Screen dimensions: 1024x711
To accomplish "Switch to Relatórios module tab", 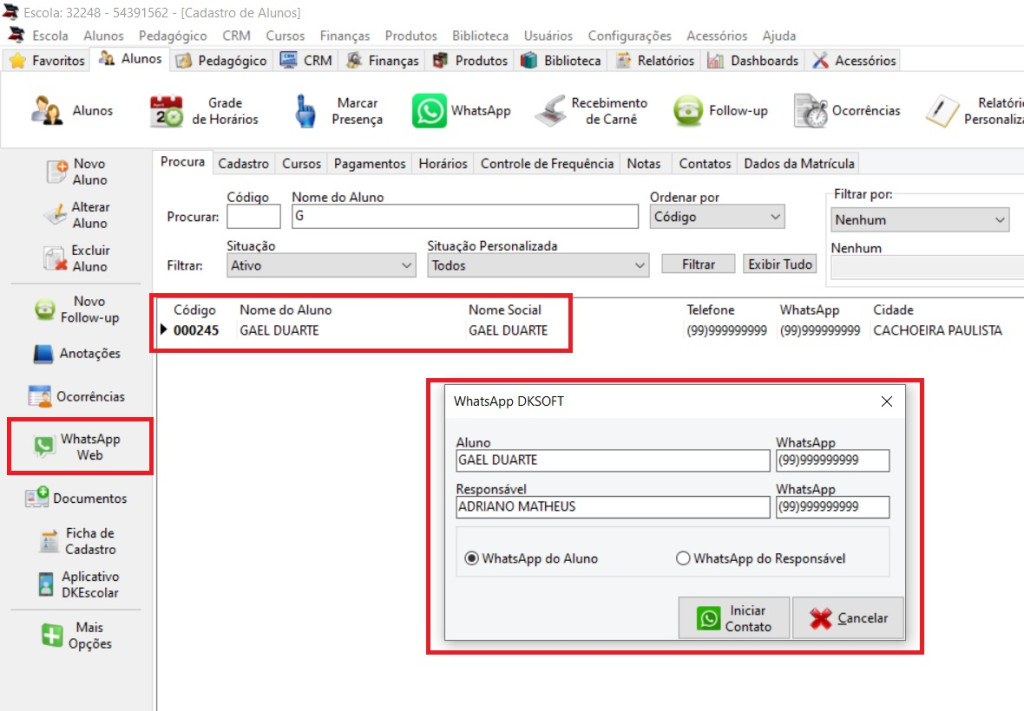I will (655, 61).
